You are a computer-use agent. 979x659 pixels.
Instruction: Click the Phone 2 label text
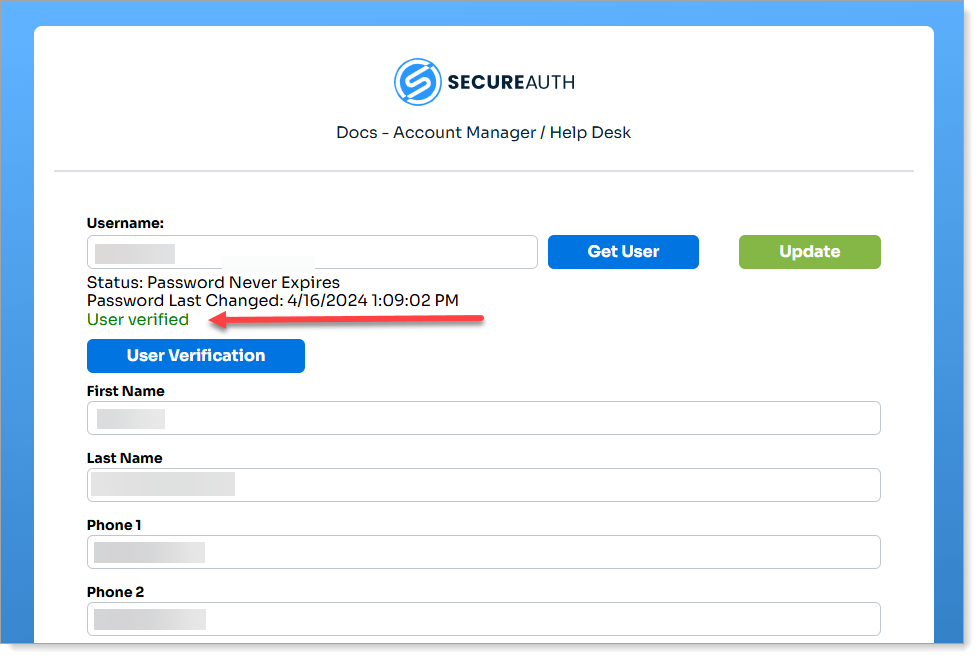[x=113, y=592]
